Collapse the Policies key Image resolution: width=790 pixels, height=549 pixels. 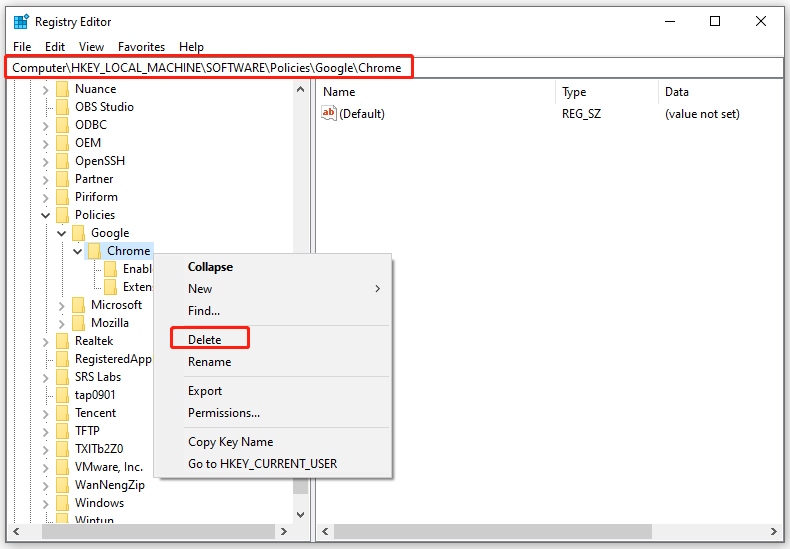pos(46,216)
